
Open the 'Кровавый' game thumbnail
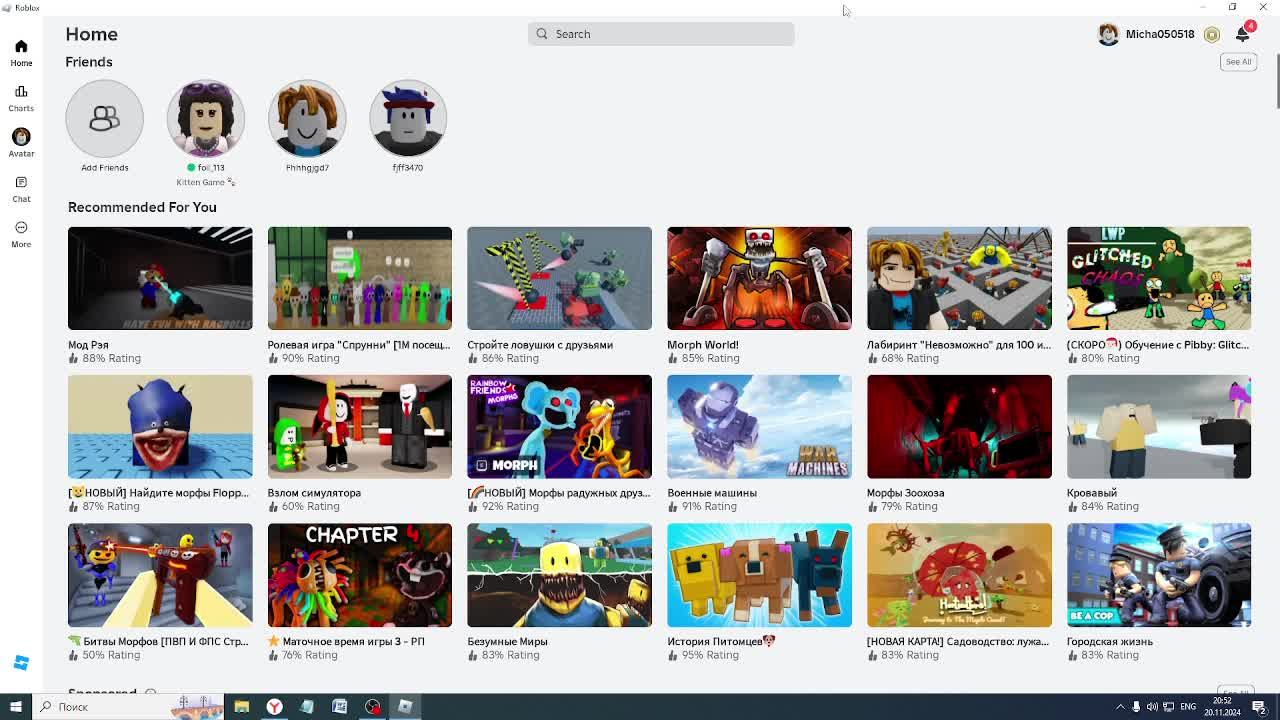point(1159,427)
